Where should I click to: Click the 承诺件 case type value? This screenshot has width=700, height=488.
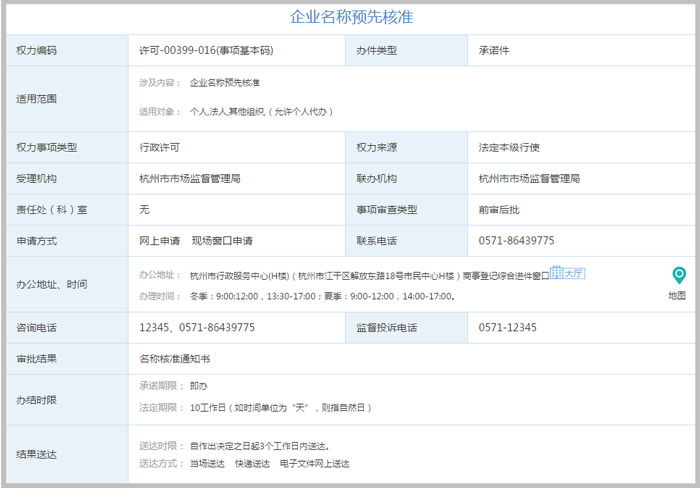point(494,50)
